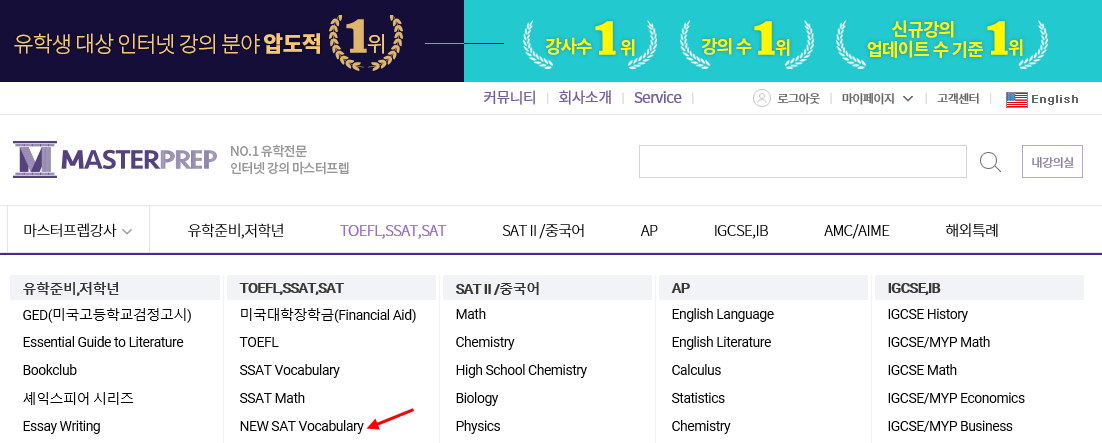Open AP in the main navigation bar
The height and width of the screenshot is (443, 1102).
click(649, 230)
